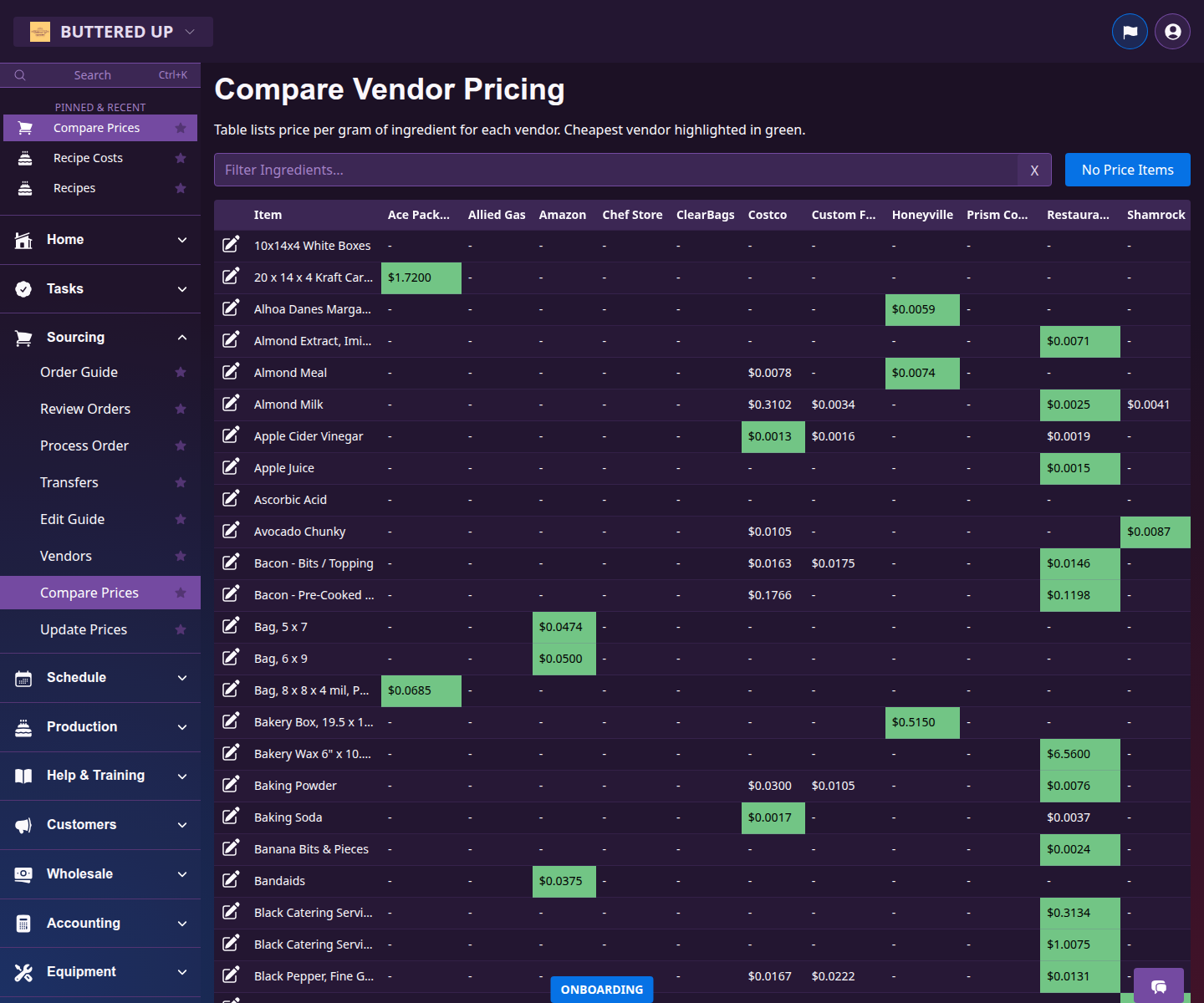Viewport: 1204px width, 1003px height.
Task: Open the search with the magnifier icon
Action: (x=20, y=74)
